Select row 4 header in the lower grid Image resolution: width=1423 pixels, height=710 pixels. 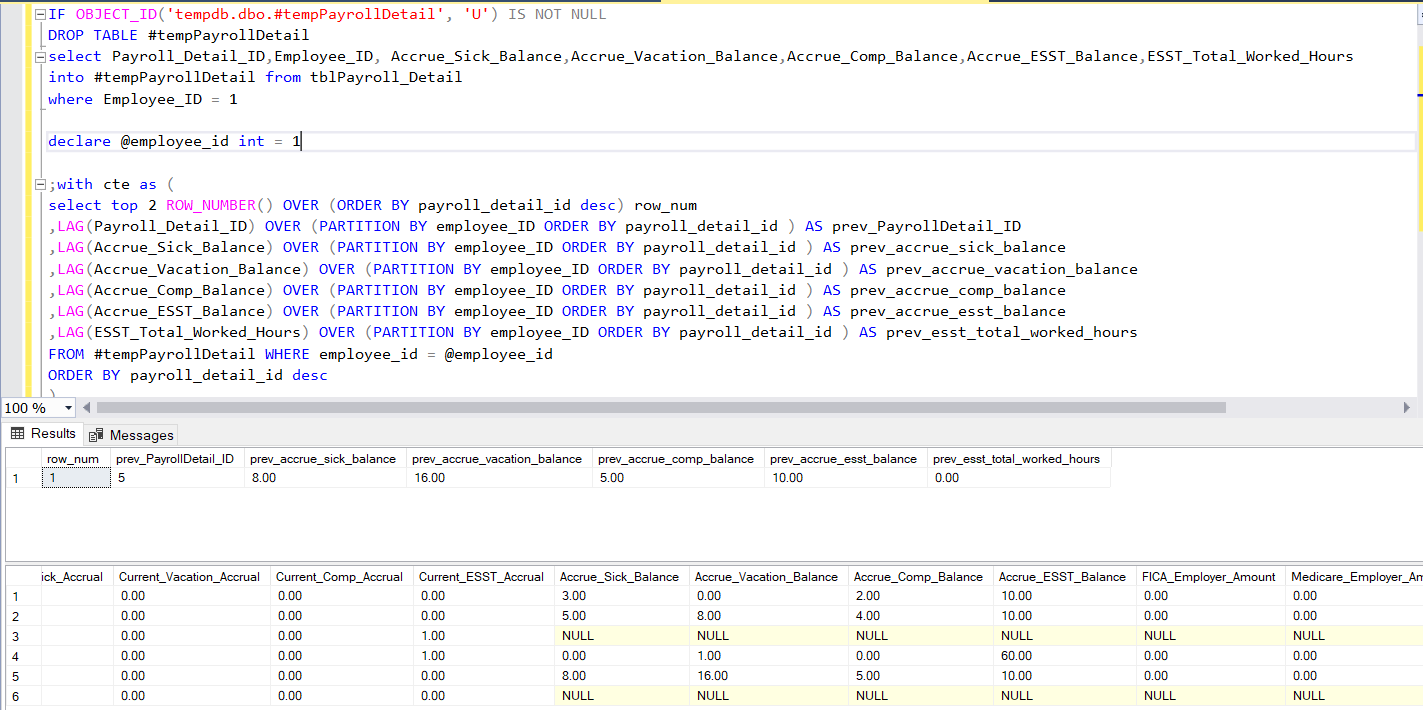click(x=16, y=656)
